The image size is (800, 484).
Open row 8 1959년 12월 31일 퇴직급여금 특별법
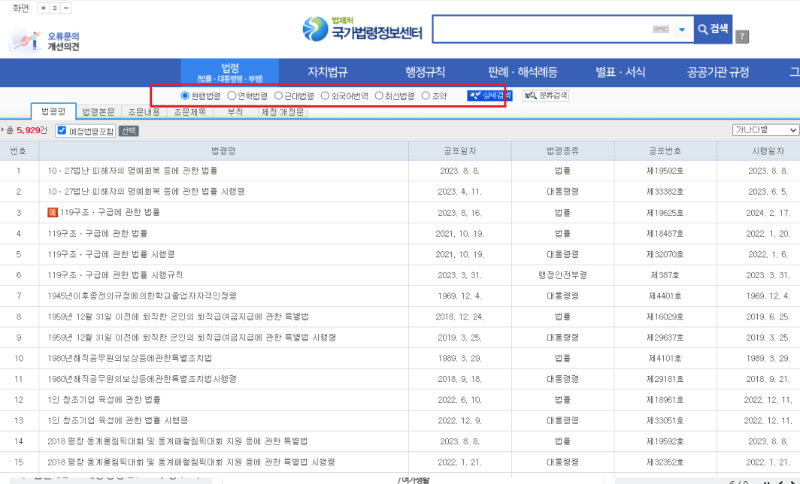178,317
